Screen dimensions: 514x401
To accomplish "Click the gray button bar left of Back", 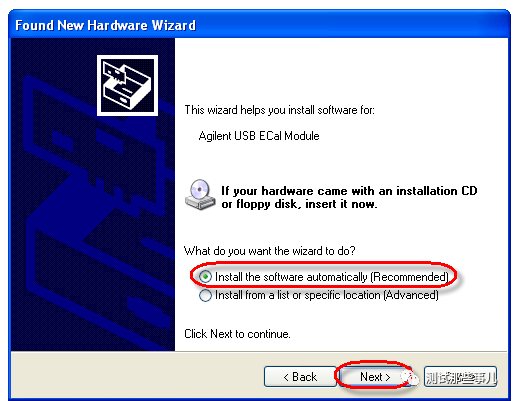I will coord(137,375).
